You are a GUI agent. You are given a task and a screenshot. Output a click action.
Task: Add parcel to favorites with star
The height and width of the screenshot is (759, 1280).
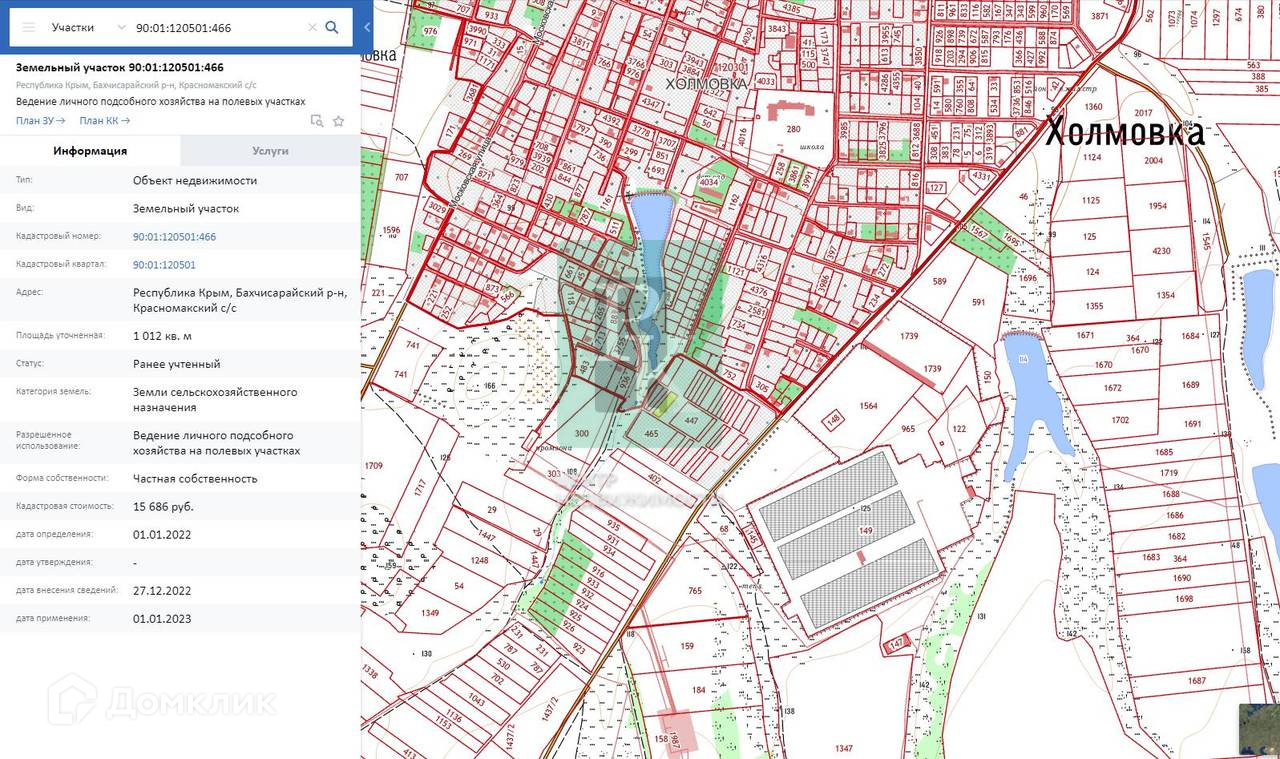coord(339,121)
